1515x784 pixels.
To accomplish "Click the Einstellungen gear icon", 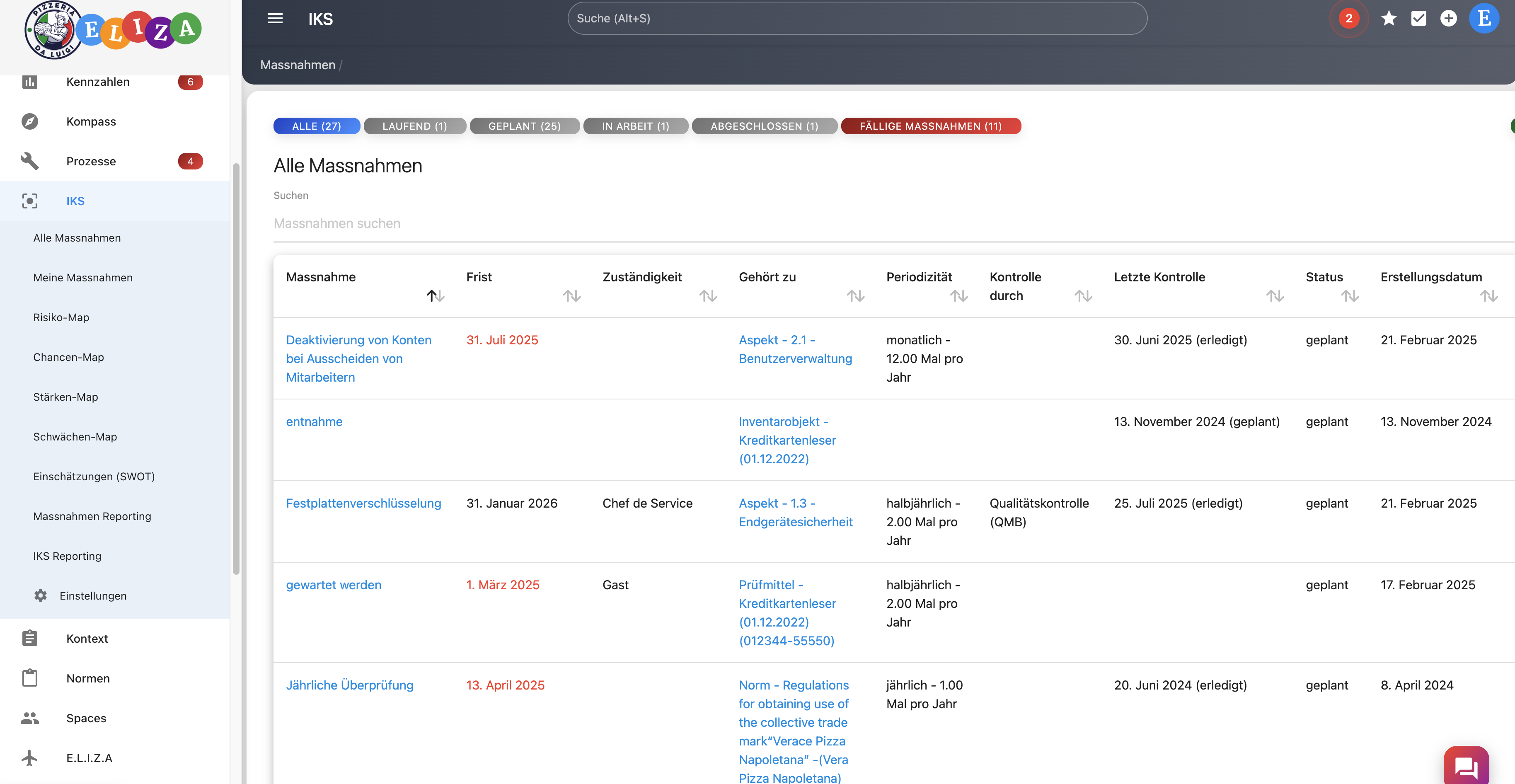I will click(x=40, y=596).
